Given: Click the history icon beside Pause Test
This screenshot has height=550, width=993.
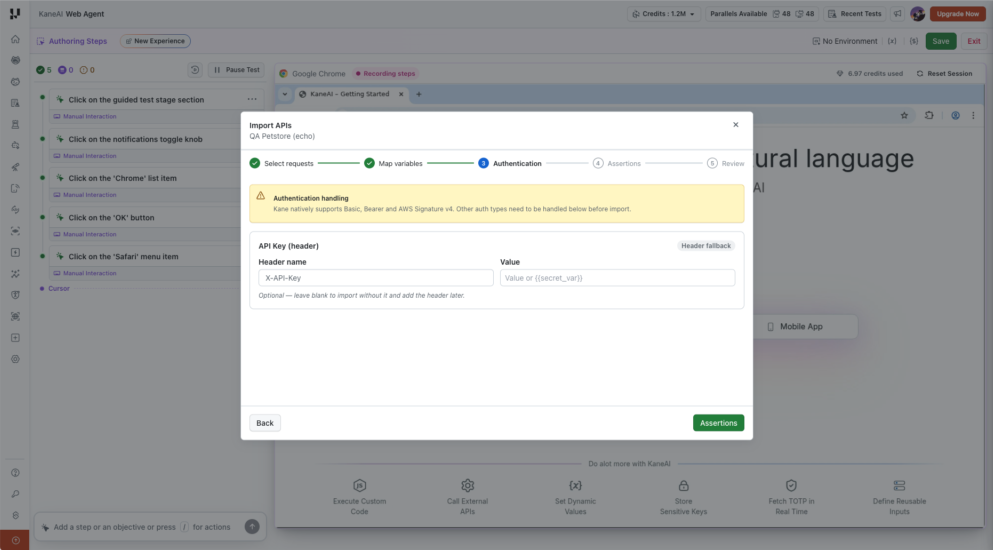Looking at the screenshot, I should pos(195,70).
